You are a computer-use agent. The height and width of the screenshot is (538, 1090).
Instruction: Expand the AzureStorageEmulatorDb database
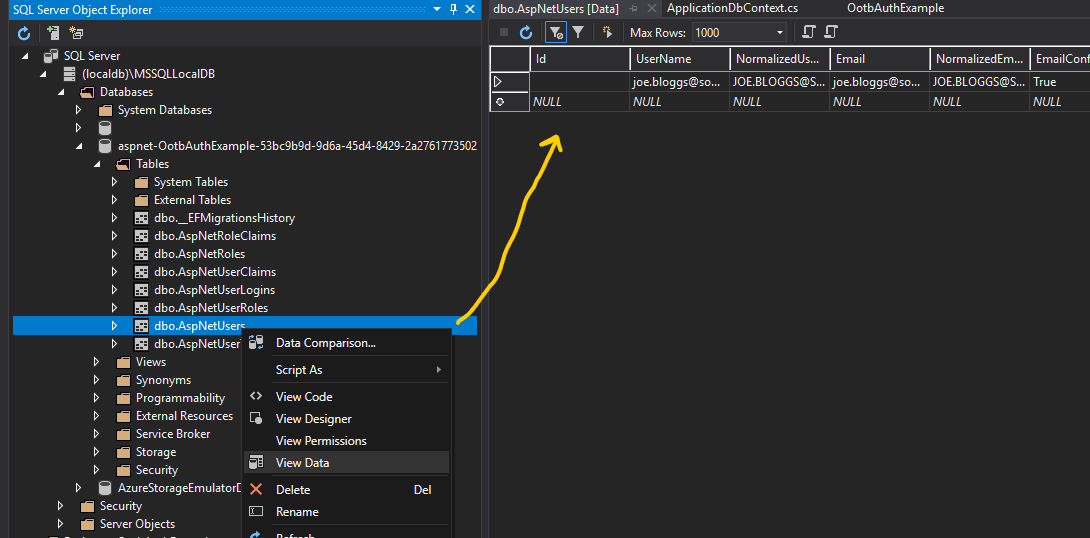tap(79, 488)
